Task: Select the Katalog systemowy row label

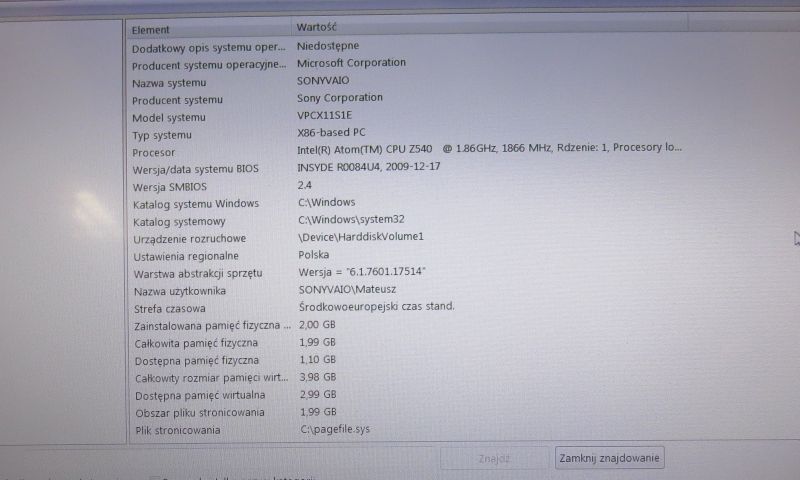Action: coord(179,222)
